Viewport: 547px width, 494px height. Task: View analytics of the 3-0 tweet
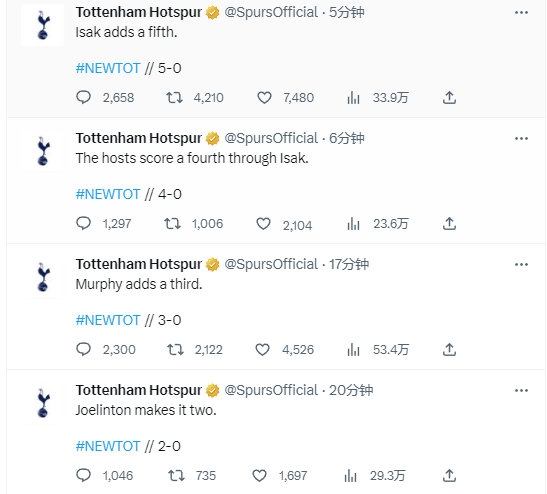353,350
